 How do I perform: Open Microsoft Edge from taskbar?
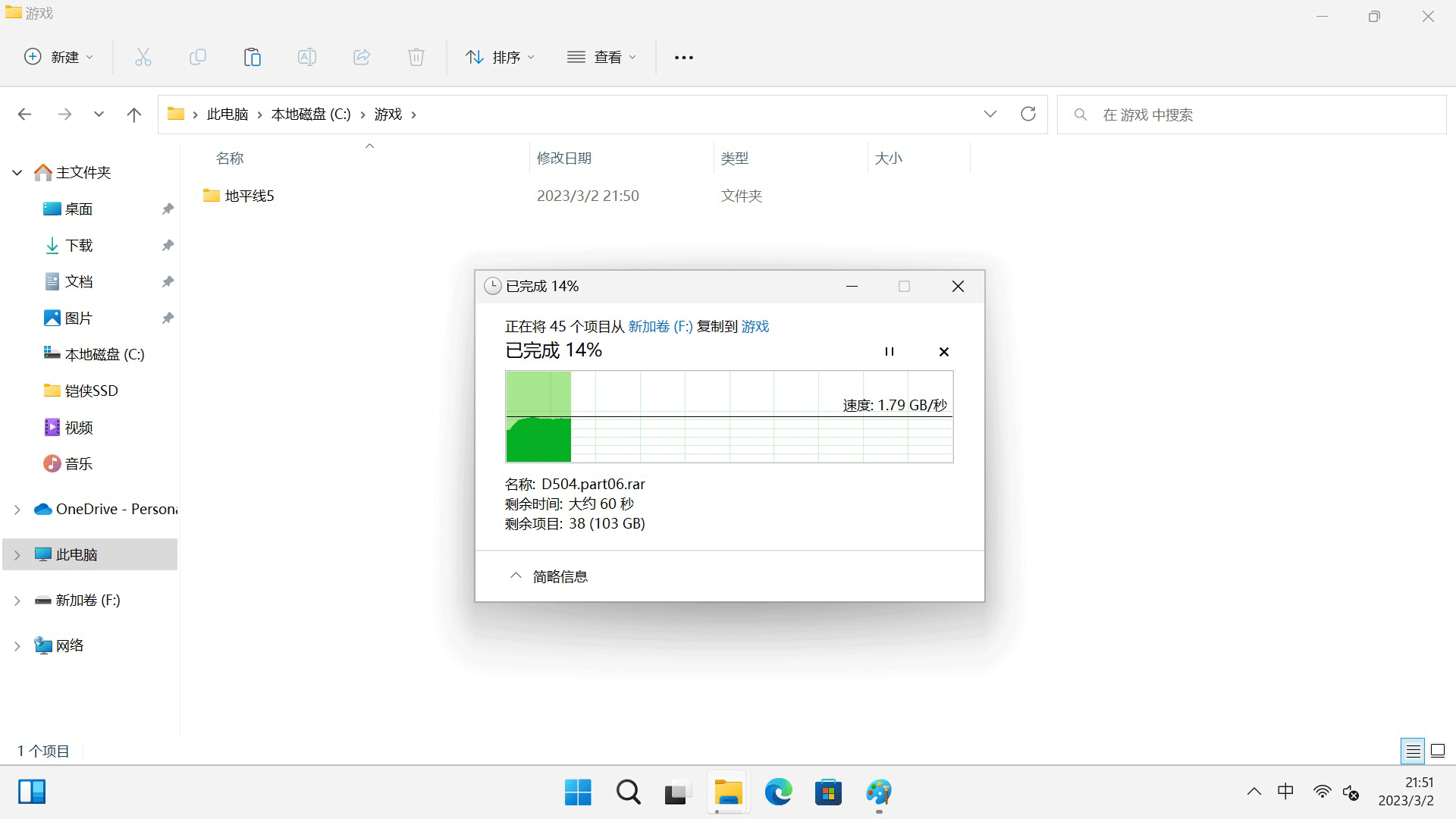(x=778, y=792)
